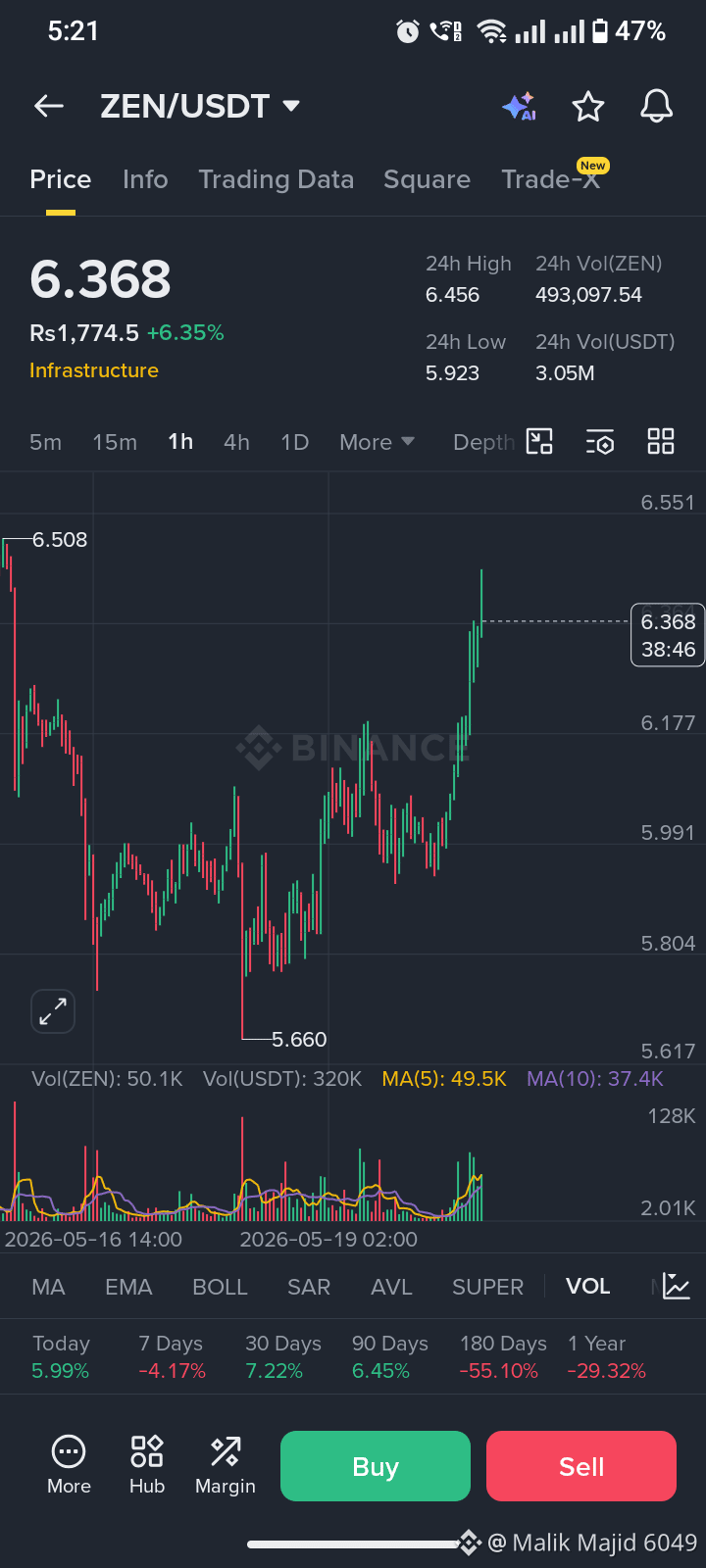Tap the MA(10): 37.4K volume label

(595, 1079)
